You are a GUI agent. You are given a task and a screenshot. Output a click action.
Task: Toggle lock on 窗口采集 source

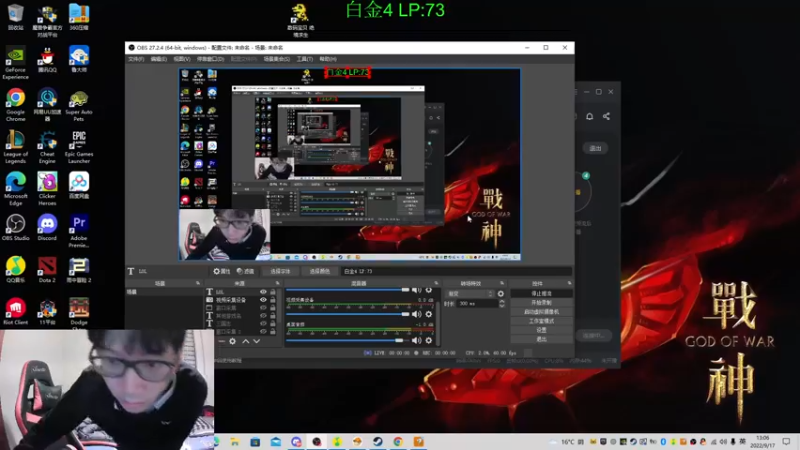273,308
